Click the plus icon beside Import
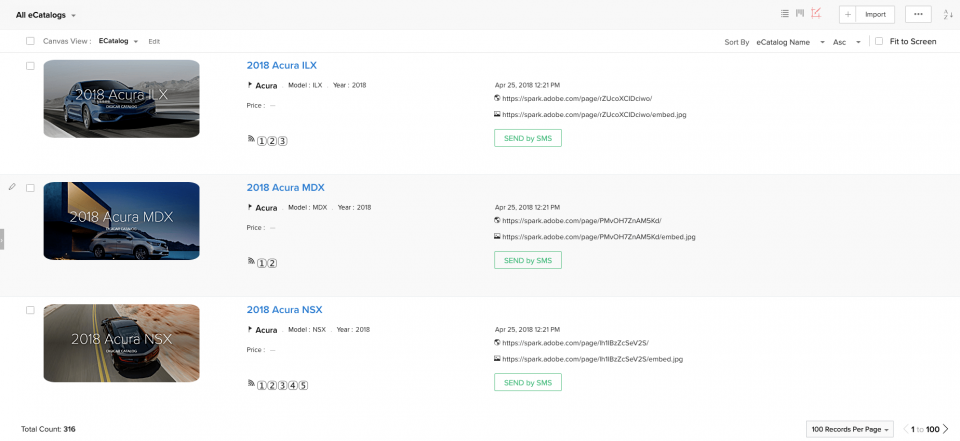This screenshot has width=960, height=441. [x=847, y=14]
